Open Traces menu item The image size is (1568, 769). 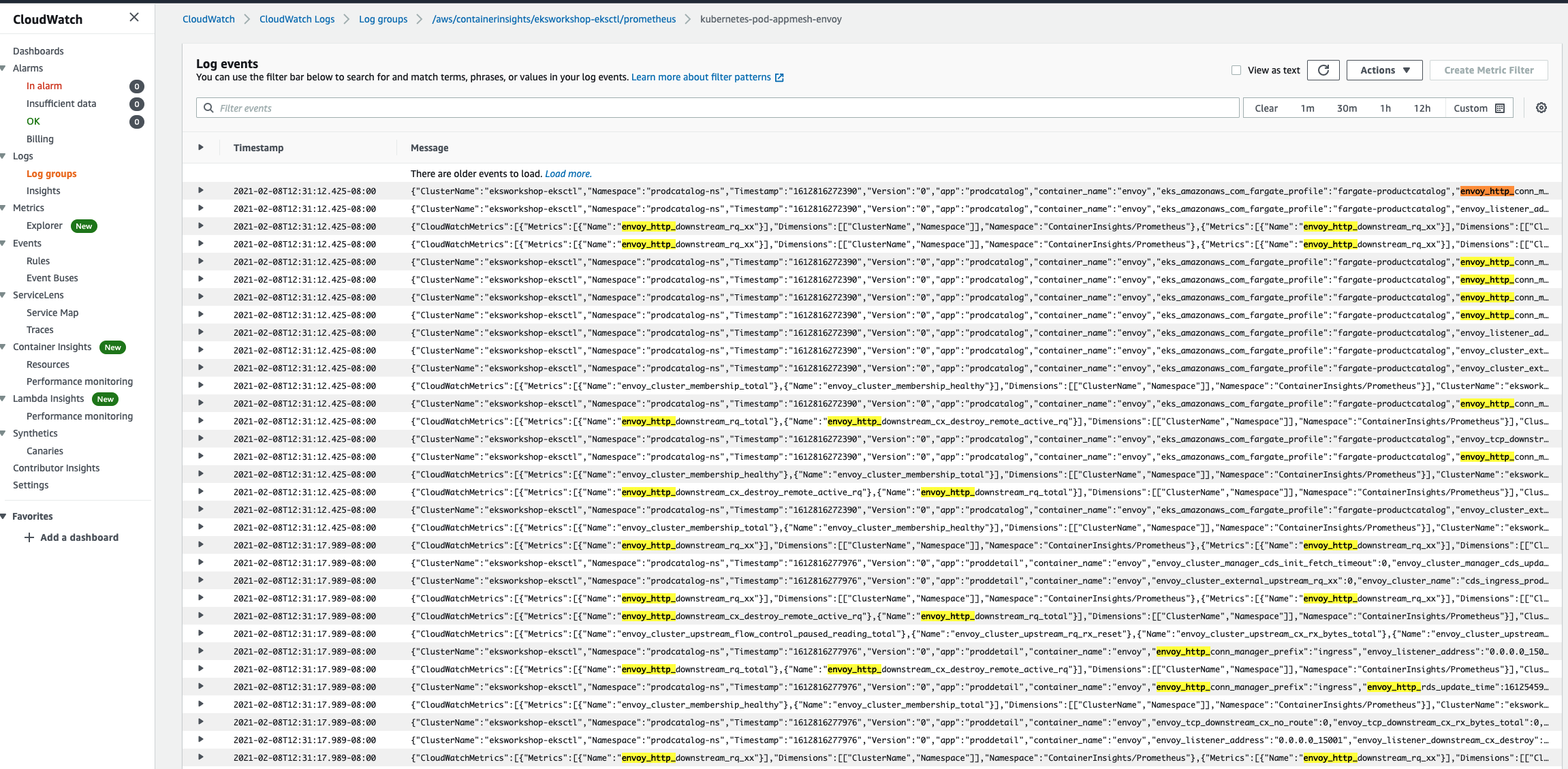[40, 330]
